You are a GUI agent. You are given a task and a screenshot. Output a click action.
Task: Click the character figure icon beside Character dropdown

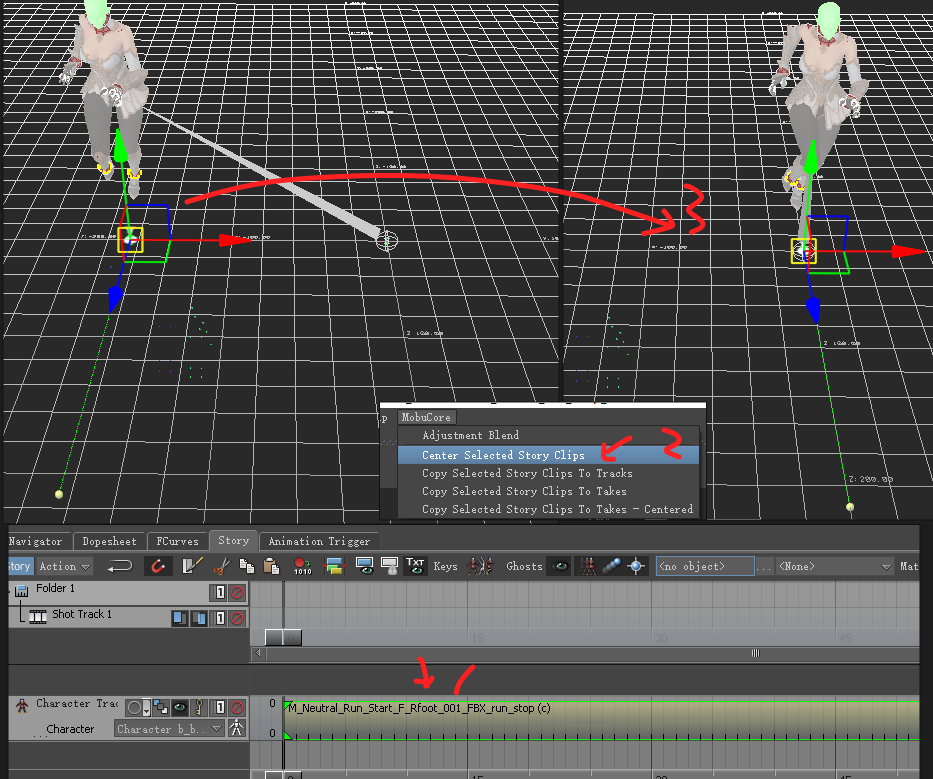tap(237, 729)
